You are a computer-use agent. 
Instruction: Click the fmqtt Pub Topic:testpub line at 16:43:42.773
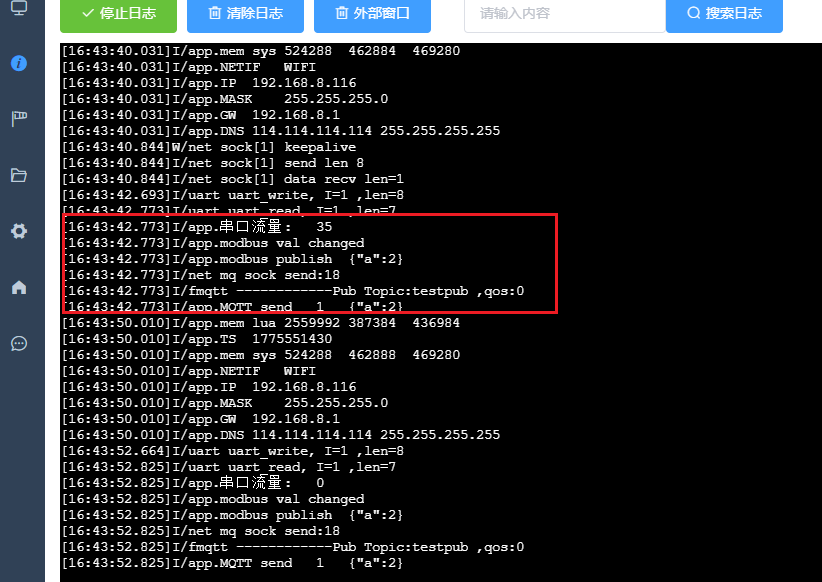295,291
